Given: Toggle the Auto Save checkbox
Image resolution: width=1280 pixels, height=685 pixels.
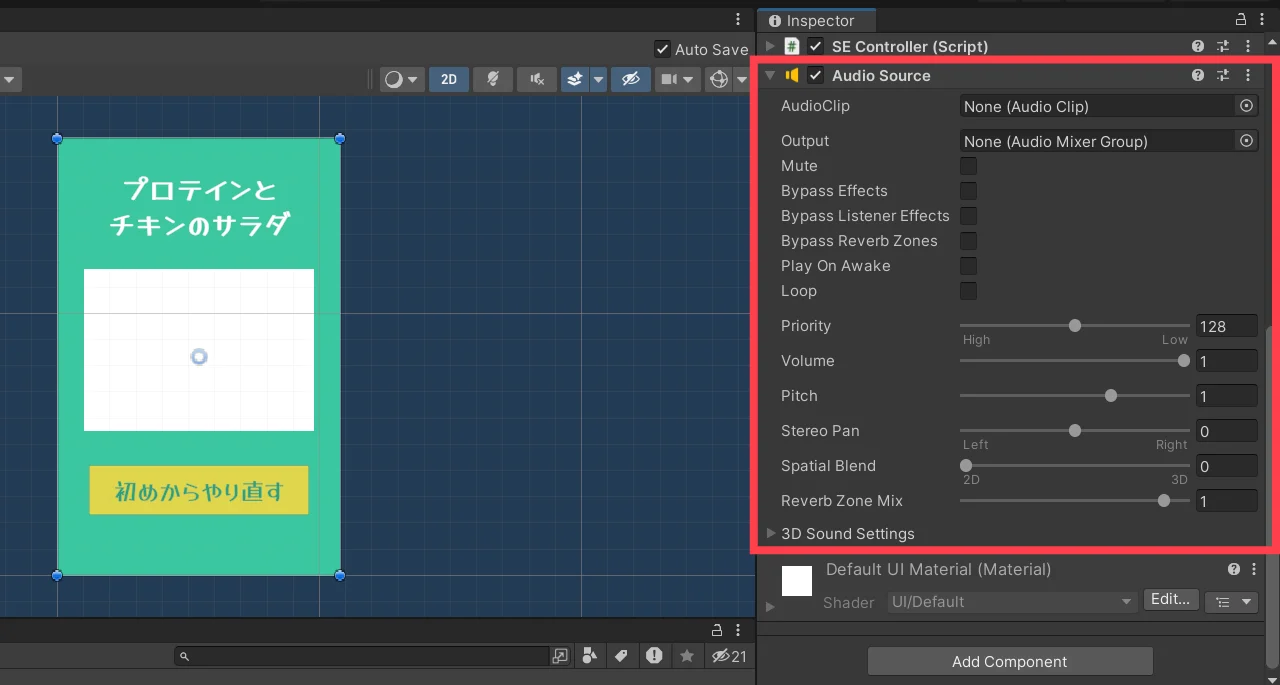Looking at the screenshot, I should tap(662, 49).
